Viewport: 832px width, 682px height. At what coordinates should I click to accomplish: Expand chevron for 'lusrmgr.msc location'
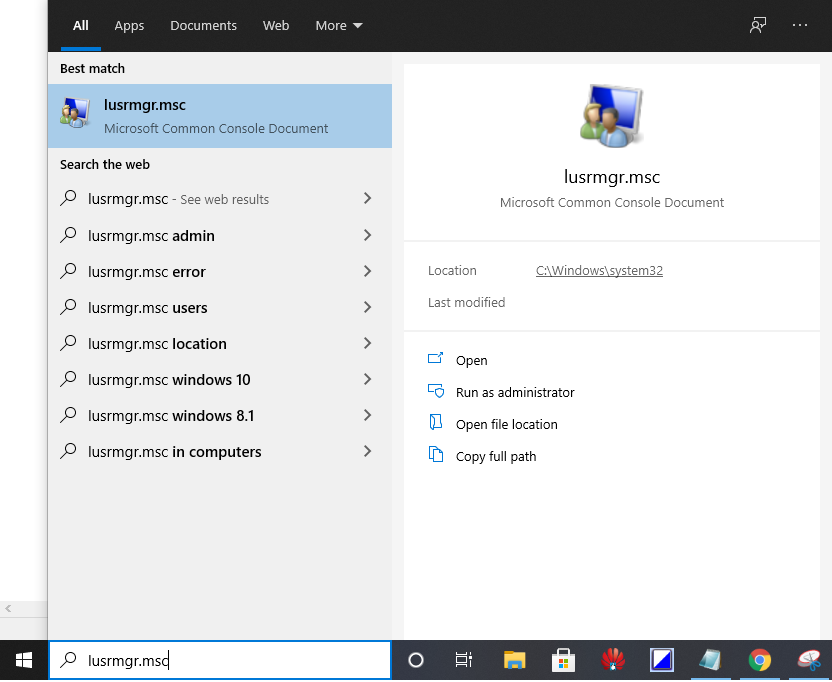click(x=367, y=343)
